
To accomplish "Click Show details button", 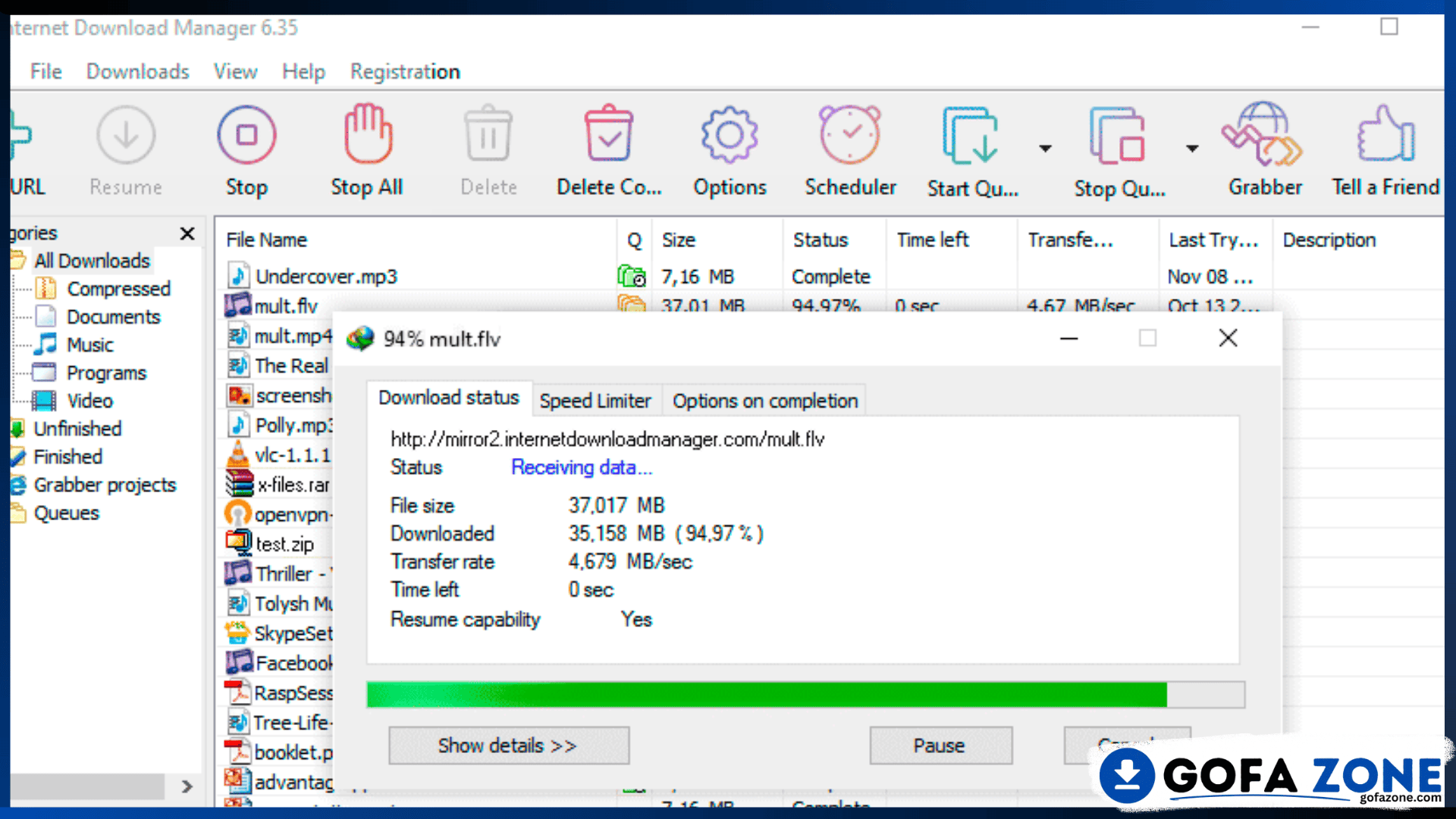I will tap(508, 745).
